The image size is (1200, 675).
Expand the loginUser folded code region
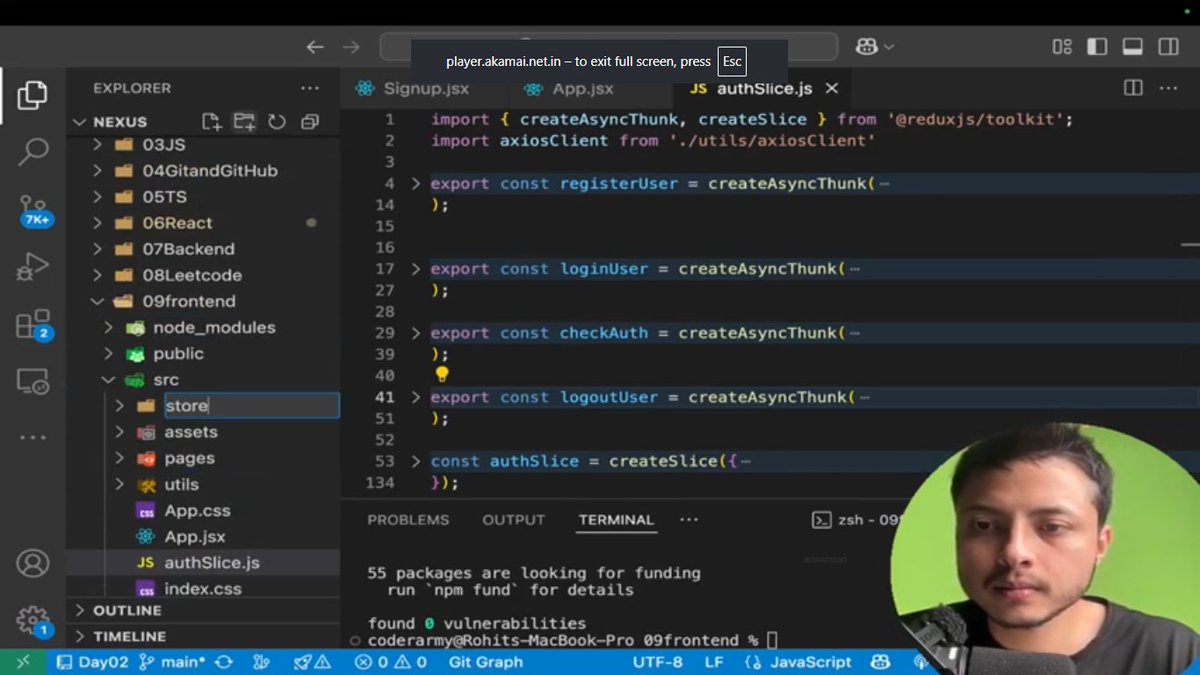[416, 268]
